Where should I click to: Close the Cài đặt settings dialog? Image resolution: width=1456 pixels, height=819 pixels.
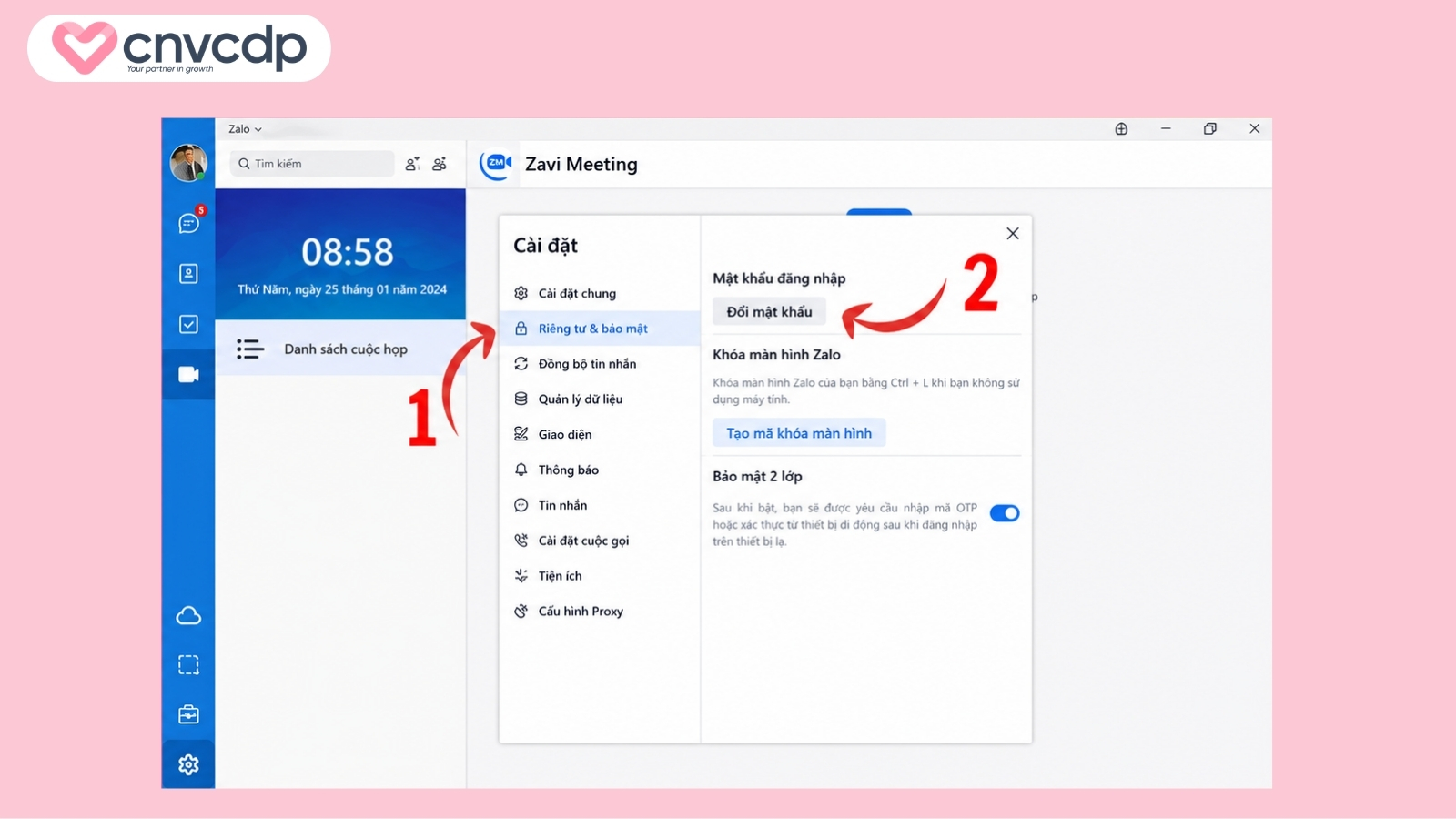1013,234
